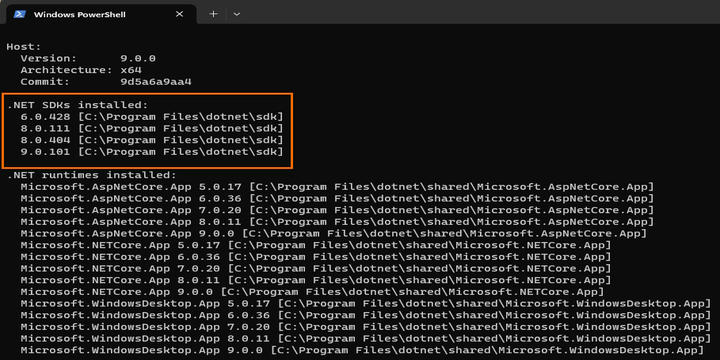Click Microsoft.WindowsDesktop.App 5.0.17 line
The image size is (720, 360).
point(366,304)
